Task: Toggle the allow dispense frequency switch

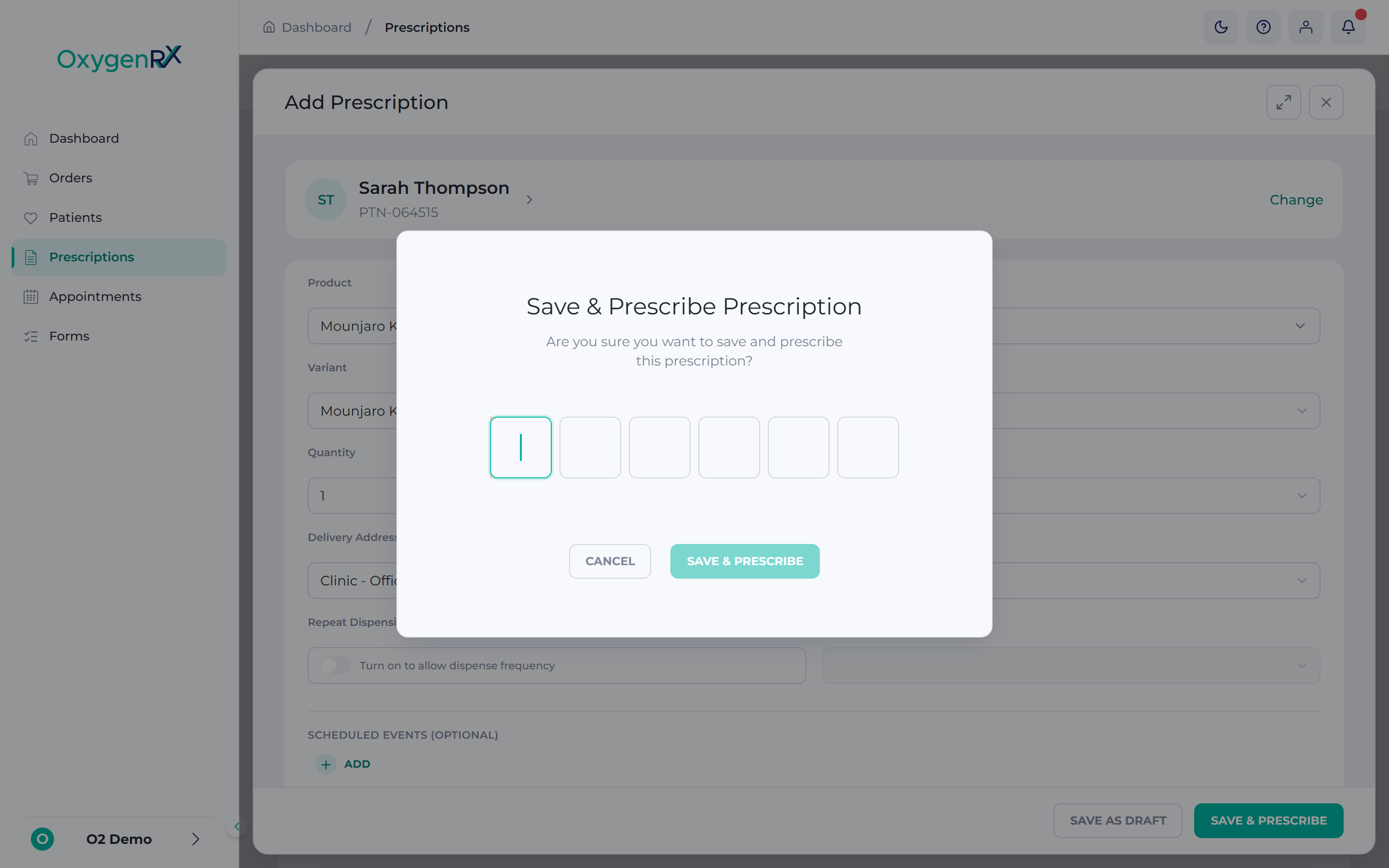Action: click(x=335, y=665)
